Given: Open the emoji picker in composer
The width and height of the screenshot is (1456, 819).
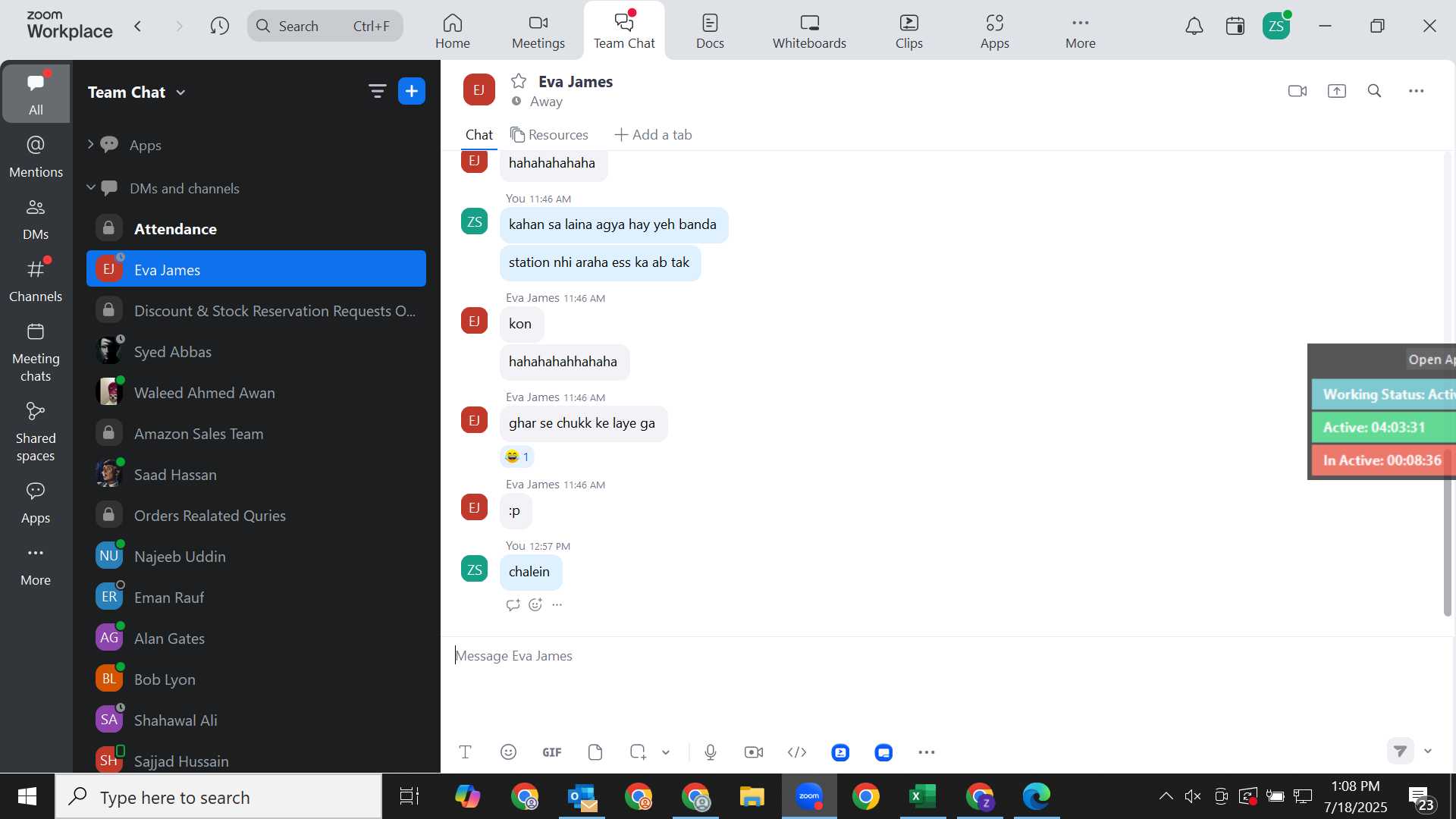Looking at the screenshot, I should (509, 752).
